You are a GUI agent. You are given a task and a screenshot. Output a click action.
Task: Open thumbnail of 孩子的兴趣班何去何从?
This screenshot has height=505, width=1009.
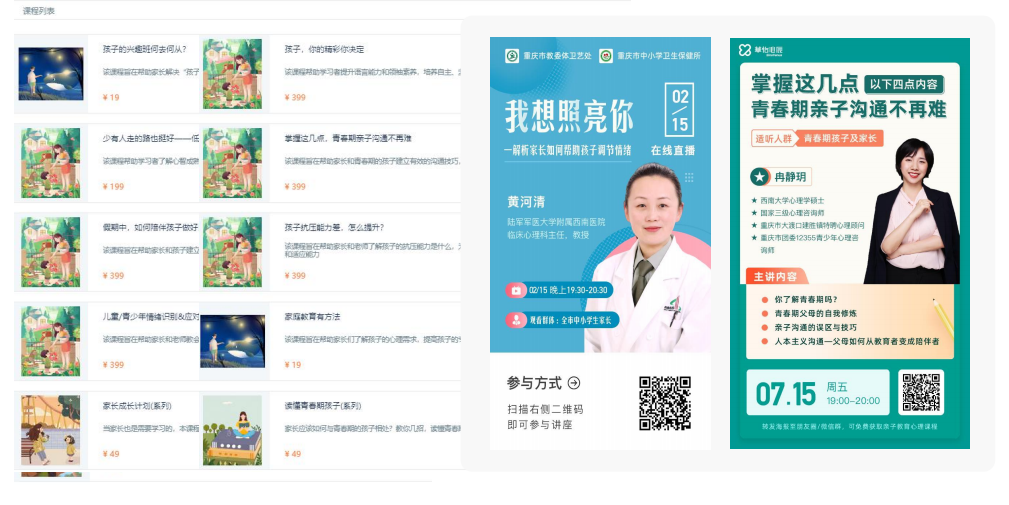coord(51,74)
